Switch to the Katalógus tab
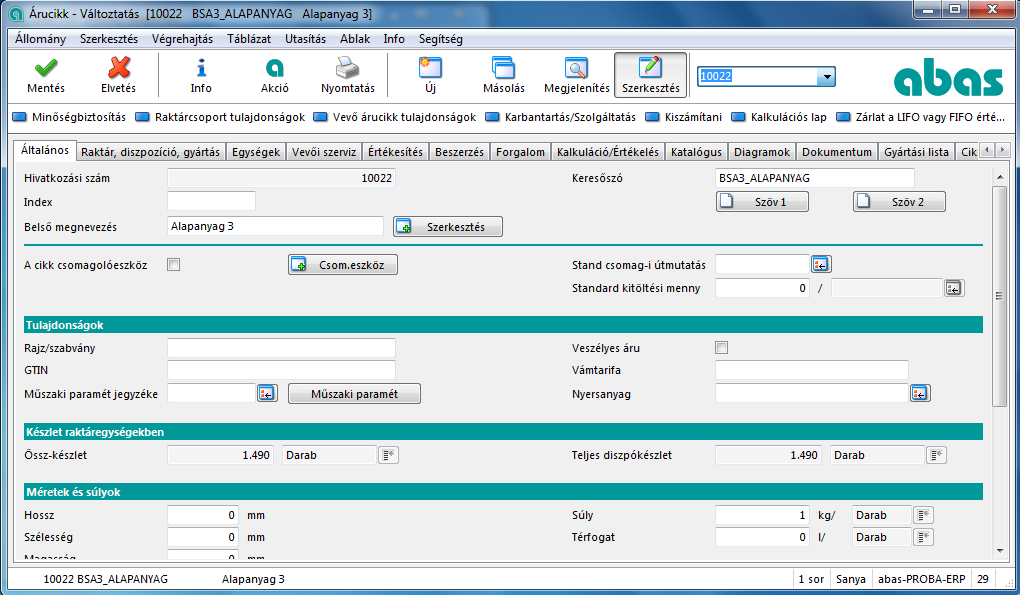 click(696, 152)
